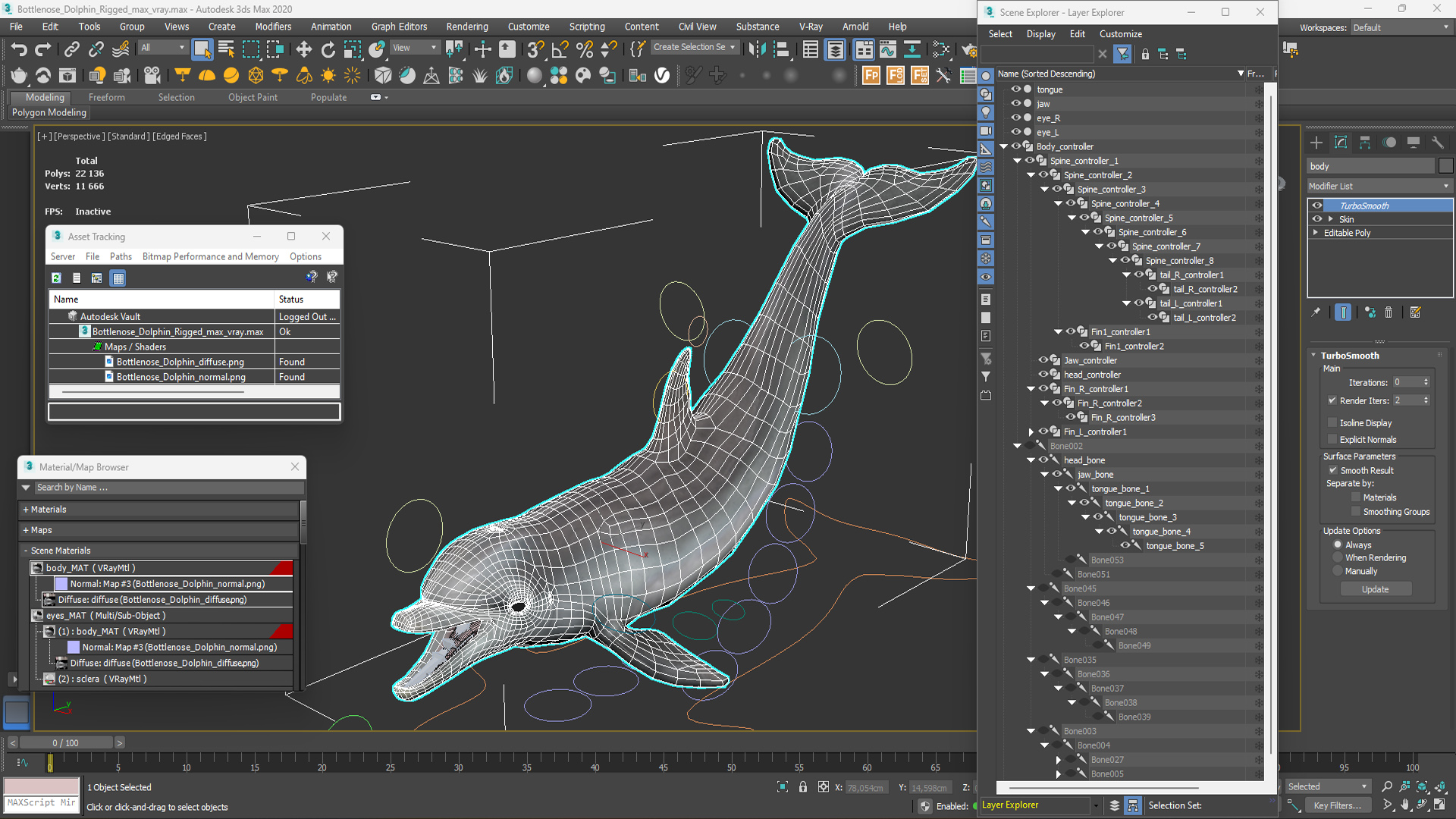Click the object color swatch beside body name
This screenshot has width=1456, height=819.
point(1445,166)
